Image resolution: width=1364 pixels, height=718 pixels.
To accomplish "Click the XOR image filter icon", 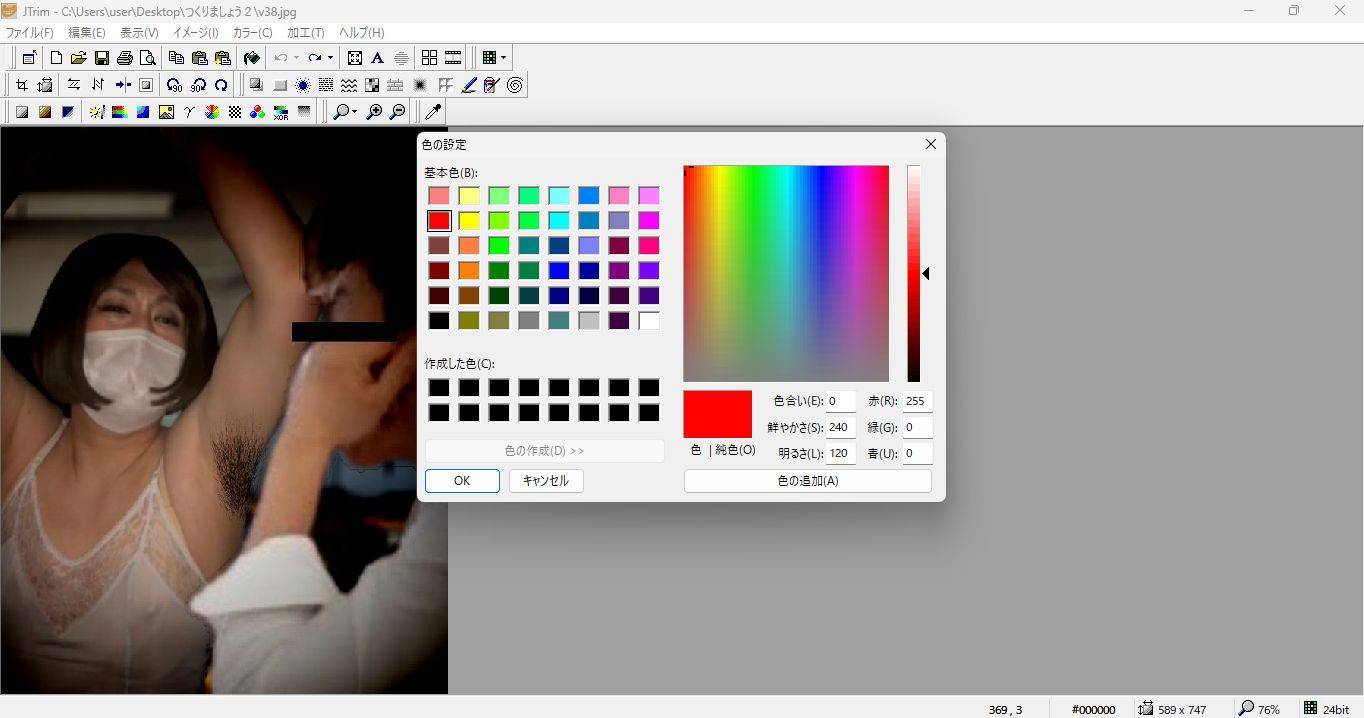I will tap(281, 112).
